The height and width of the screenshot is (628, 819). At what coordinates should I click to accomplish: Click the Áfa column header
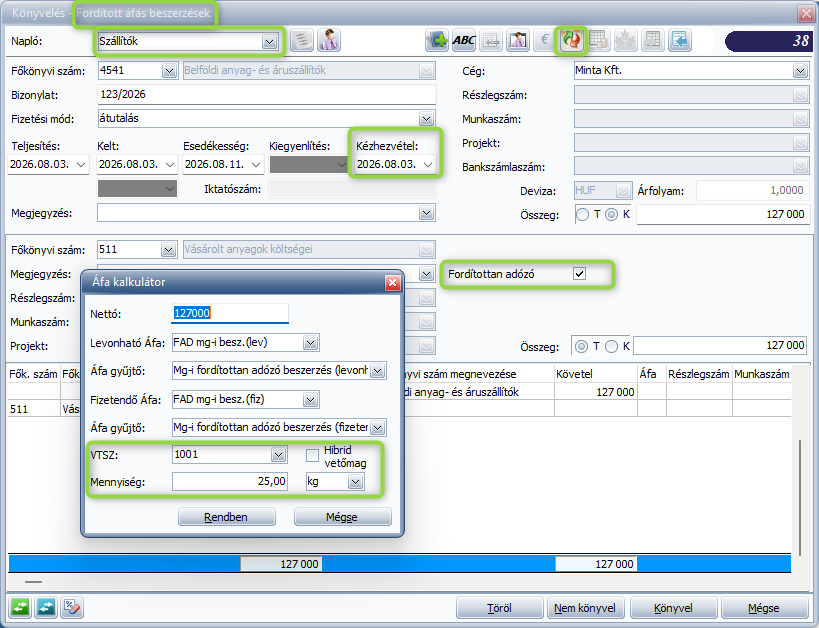coord(651,374)
